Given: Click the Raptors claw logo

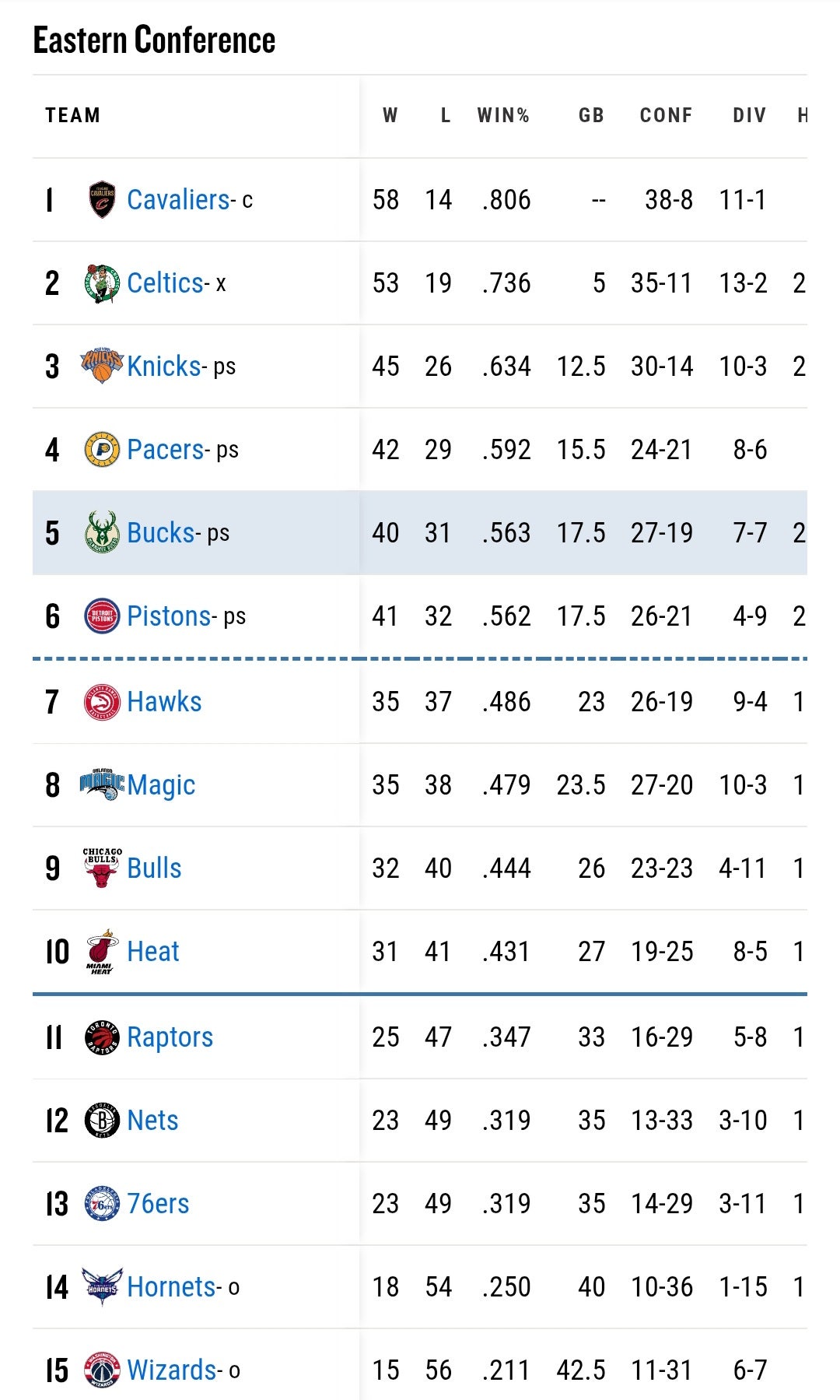Looking at the screenshot, I should click(x=102, y=1037).
